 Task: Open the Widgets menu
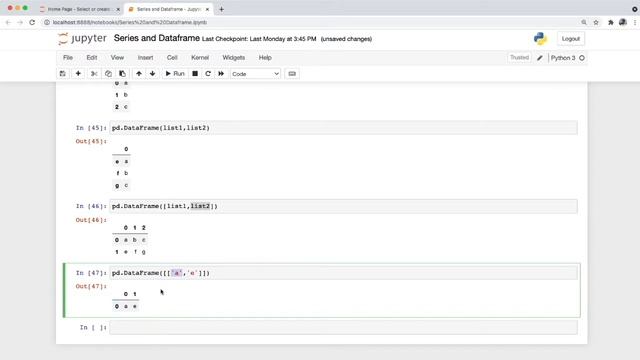[233, 58]
